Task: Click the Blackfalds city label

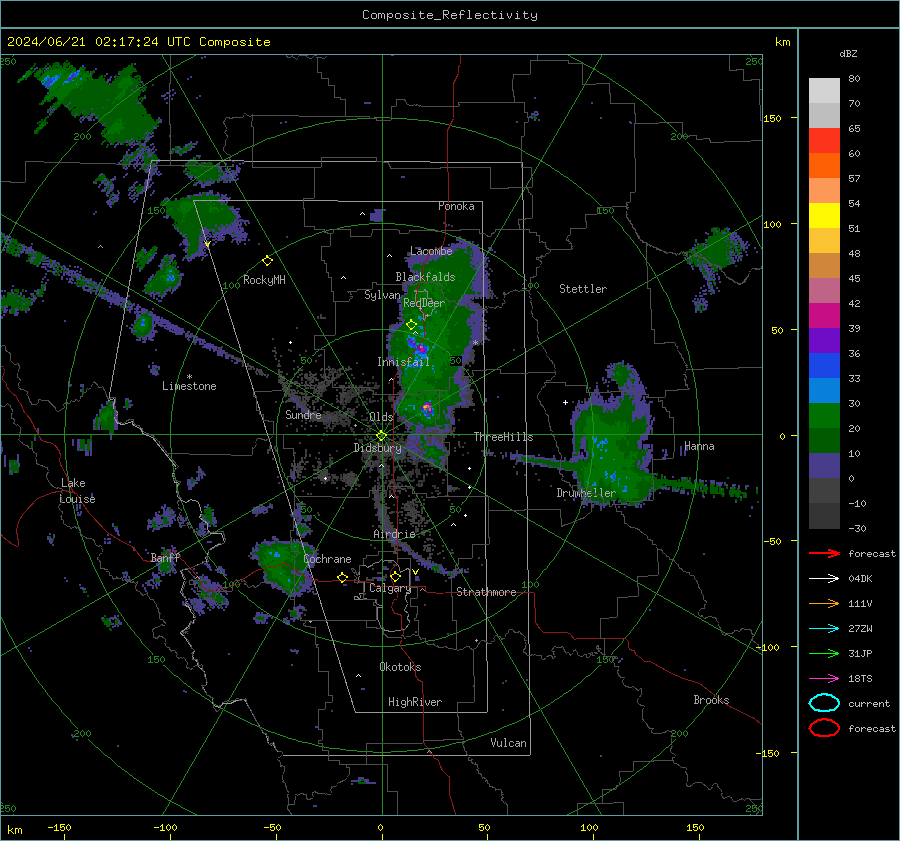Action: pyautogui.click(x=425, y=277)
